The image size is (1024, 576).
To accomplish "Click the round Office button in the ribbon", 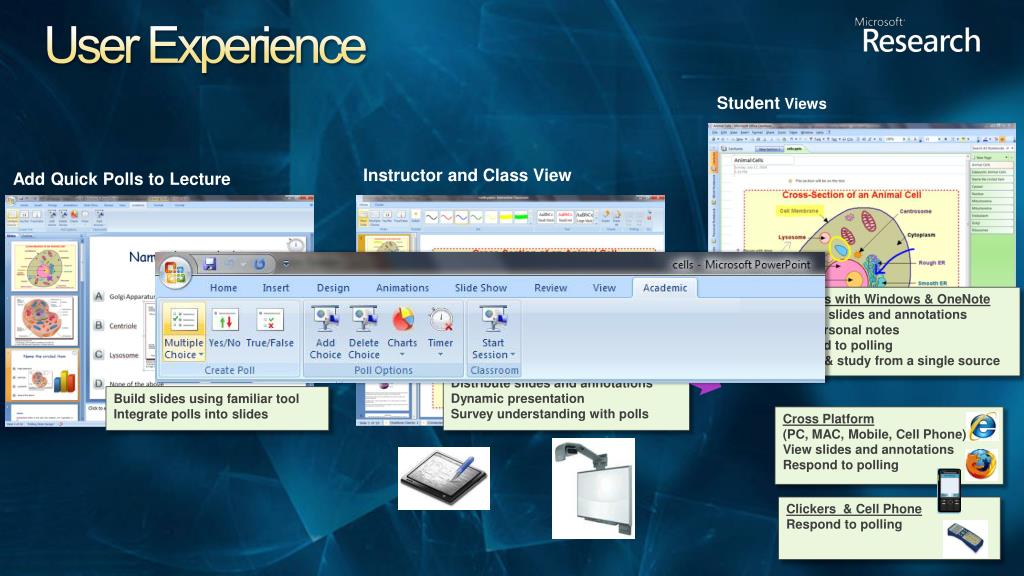I will point(175,271).
